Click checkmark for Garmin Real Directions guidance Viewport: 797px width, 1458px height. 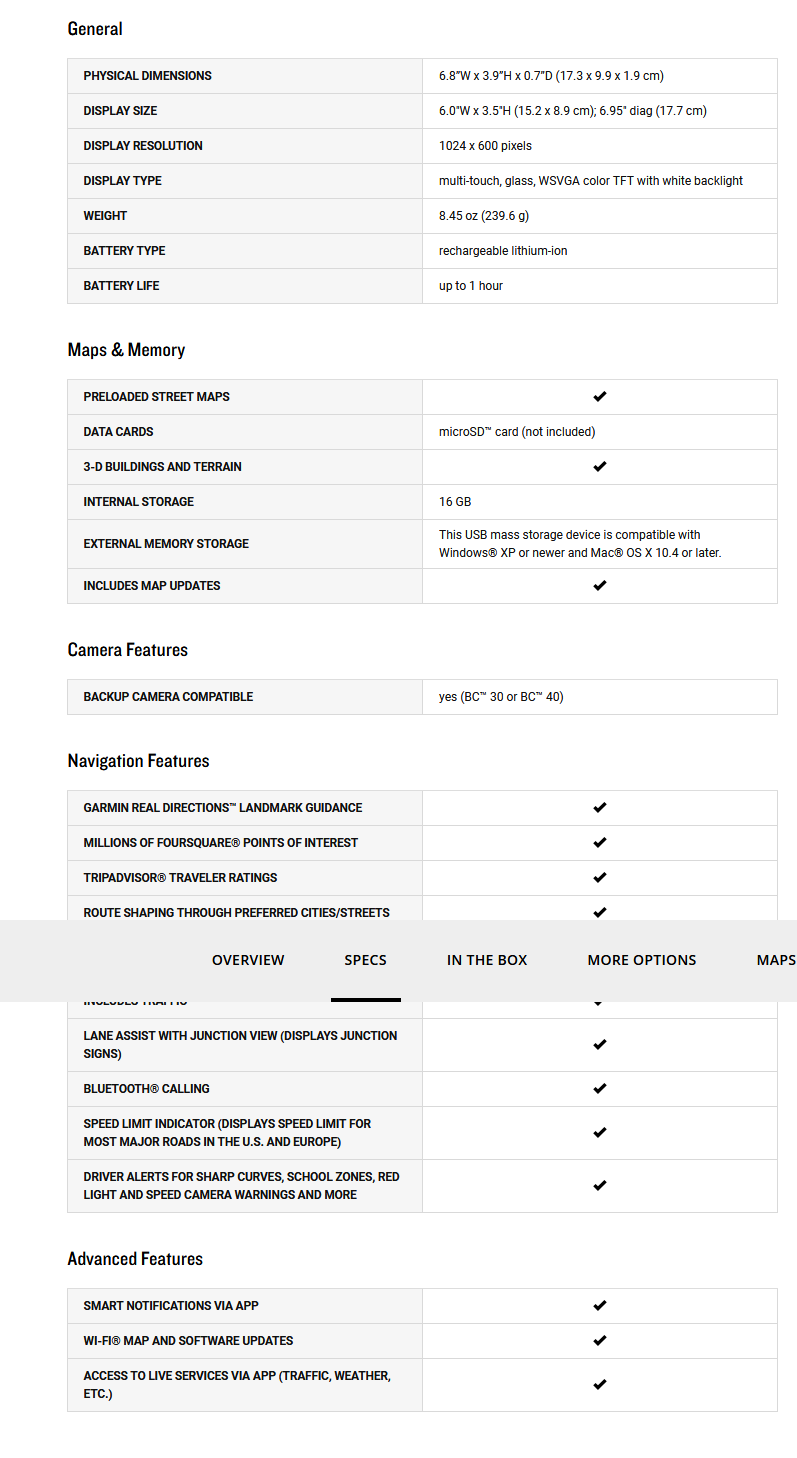click(600, 808)
